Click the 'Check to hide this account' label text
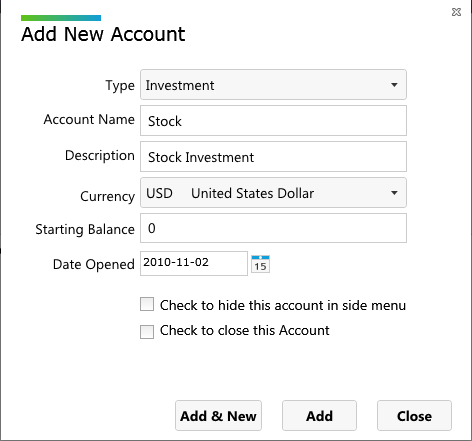The height and width of the screenshot is (441, 472). click(x=283, y=305)
